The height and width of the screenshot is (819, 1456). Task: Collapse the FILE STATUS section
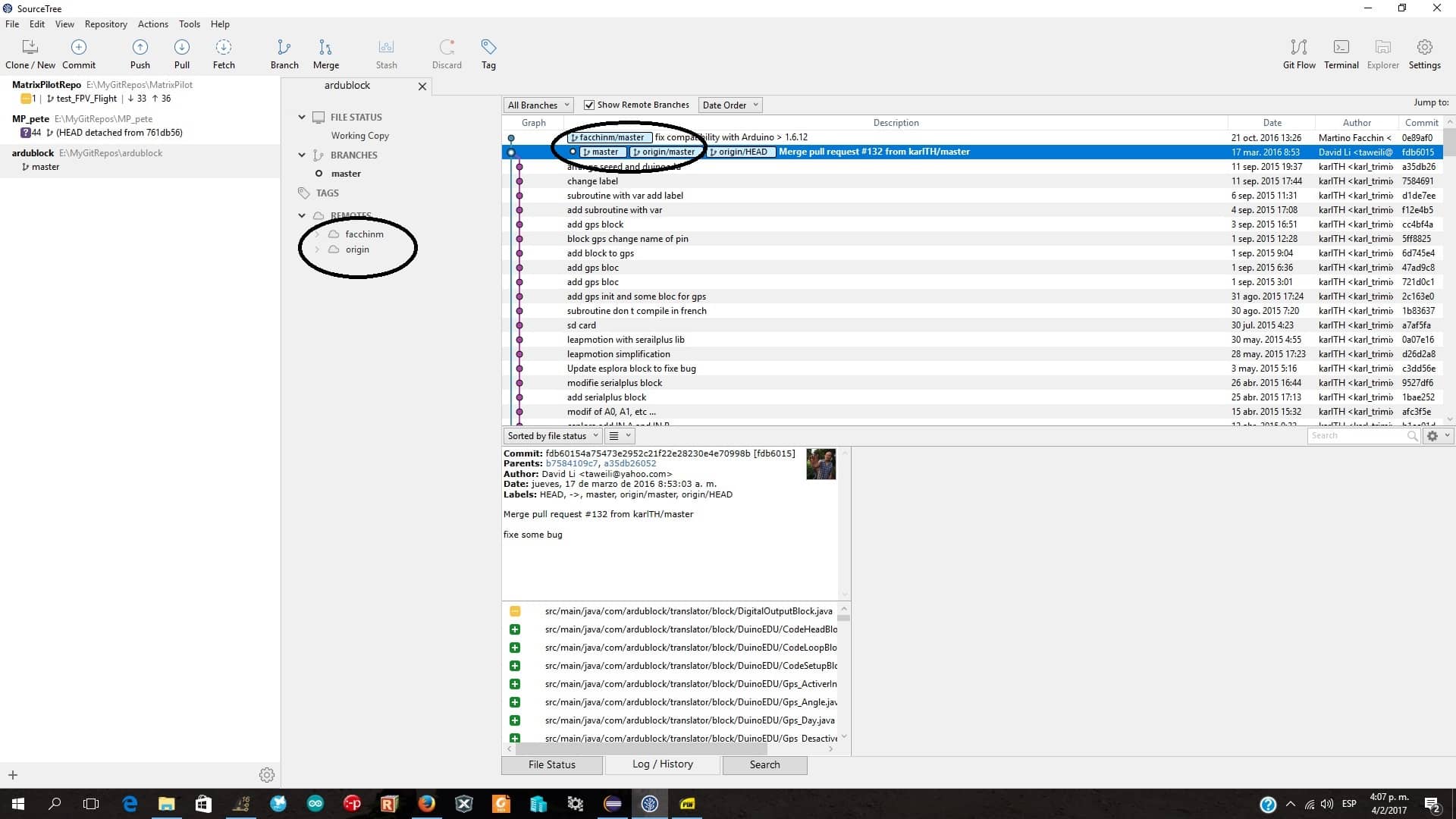[302, 118]
